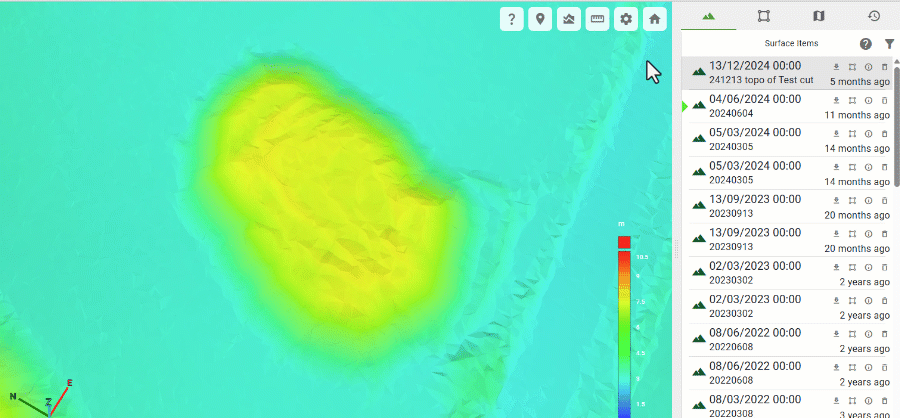
Task: Open Surface Items help icon
Action: click(x=866, y=44)
